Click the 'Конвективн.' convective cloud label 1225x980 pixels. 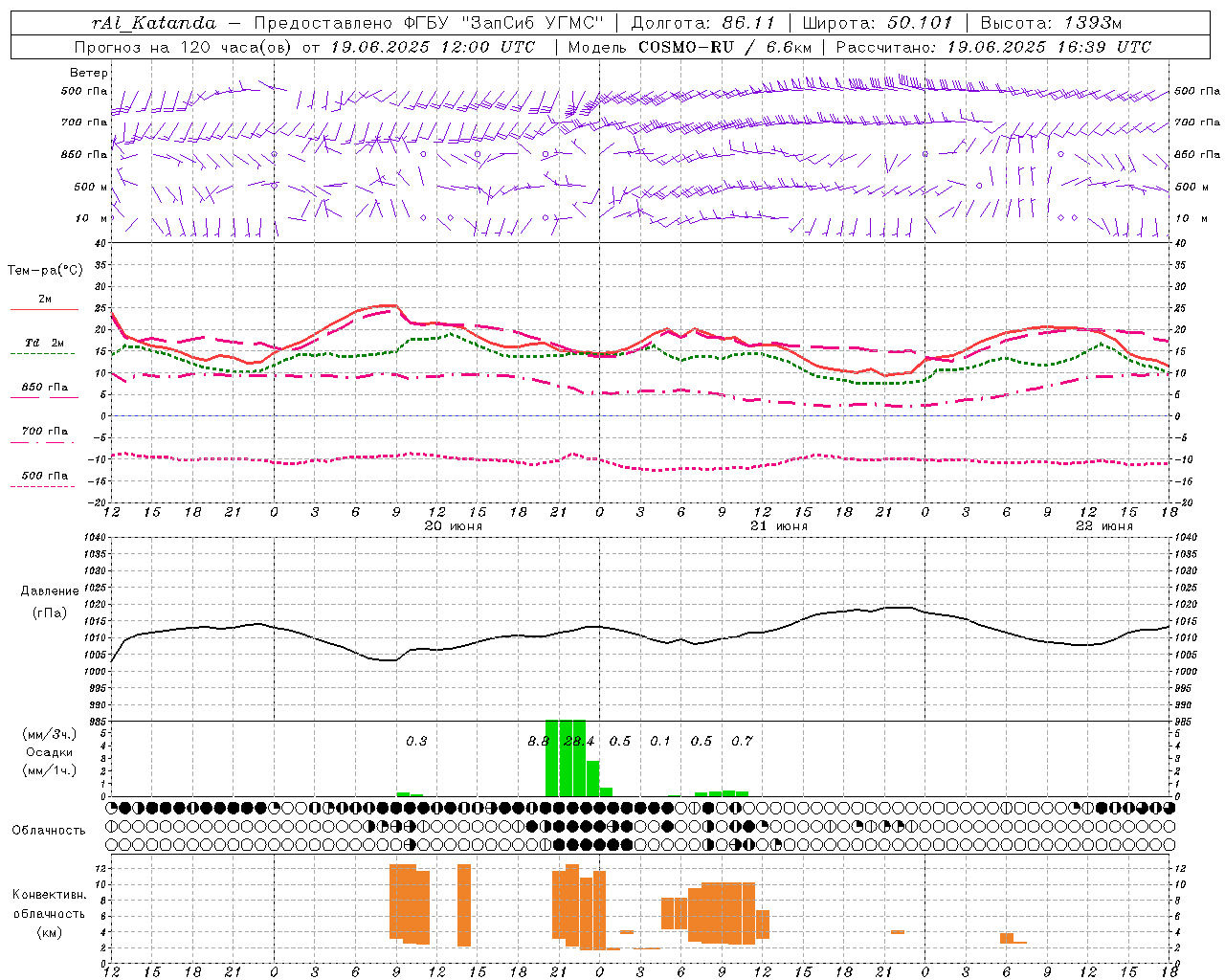(49, 895)
